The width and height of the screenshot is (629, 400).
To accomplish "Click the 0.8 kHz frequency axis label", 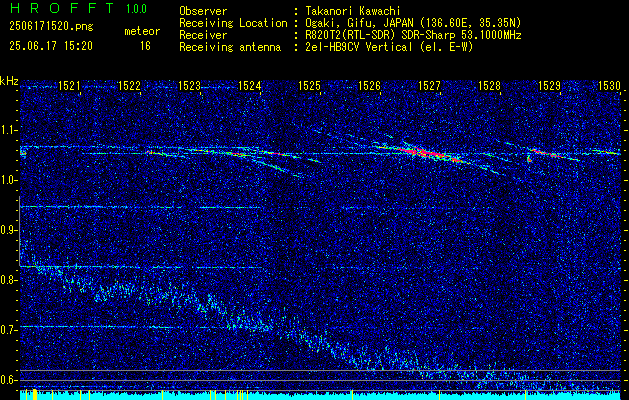I will [7, 280].
